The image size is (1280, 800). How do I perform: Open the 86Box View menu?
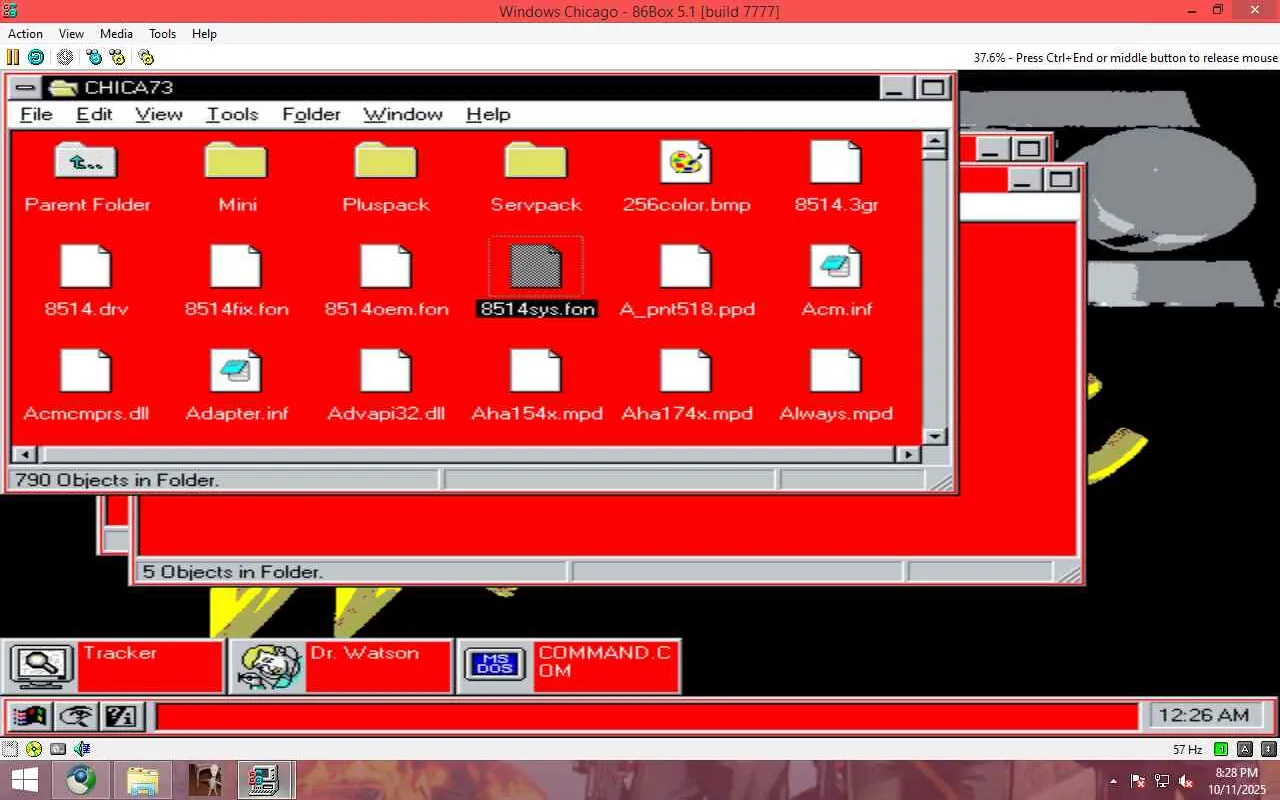[x=71, y=34]
